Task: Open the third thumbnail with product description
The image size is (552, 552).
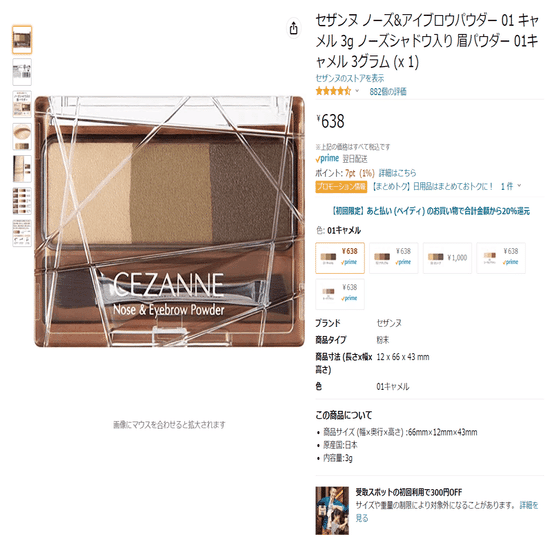Action: [22, 104]
